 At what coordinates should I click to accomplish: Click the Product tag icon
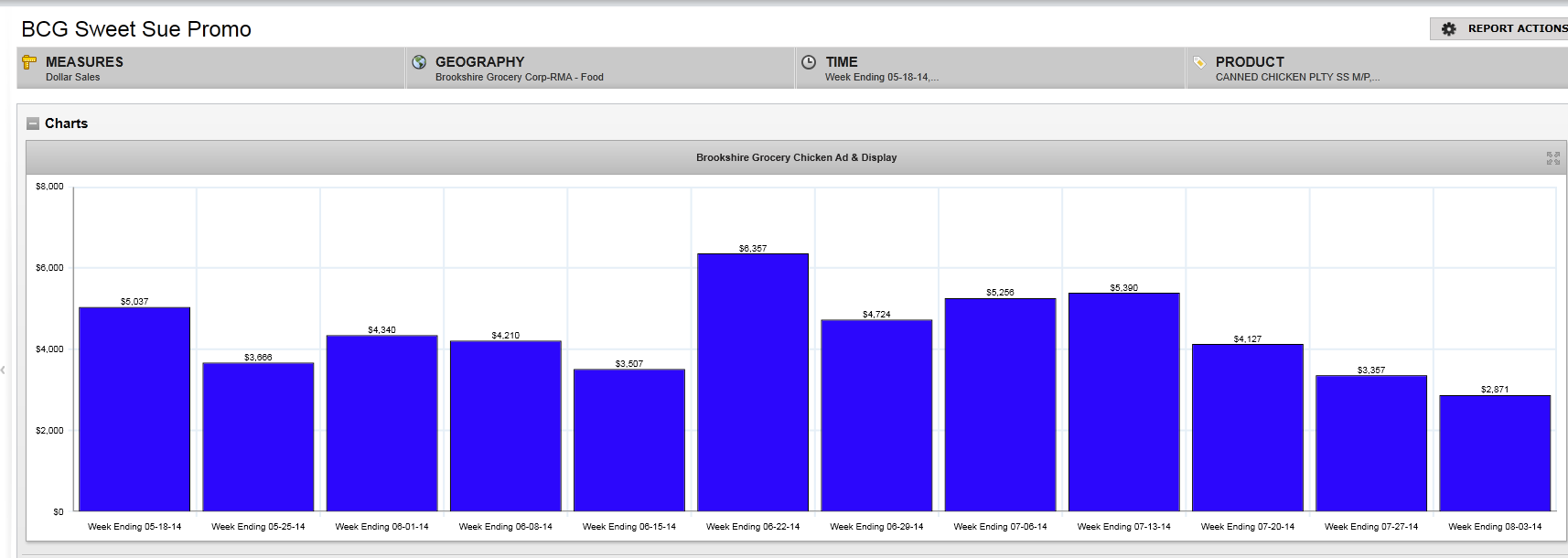[1199, 62]
